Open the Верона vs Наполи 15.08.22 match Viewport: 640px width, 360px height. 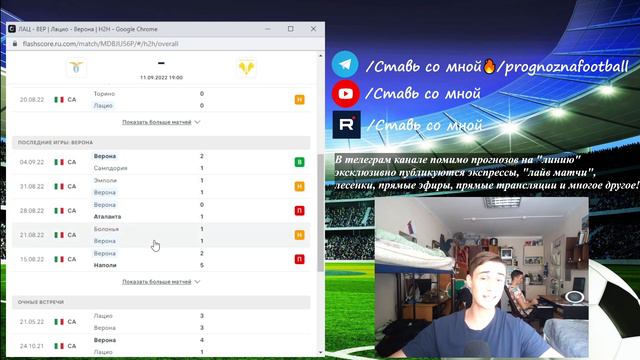pos(161,259)
